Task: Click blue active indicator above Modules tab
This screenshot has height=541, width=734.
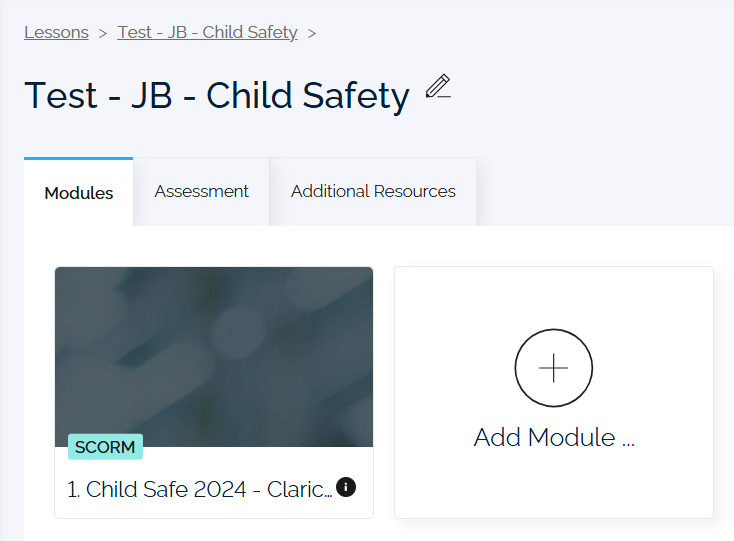Action: 79,159
